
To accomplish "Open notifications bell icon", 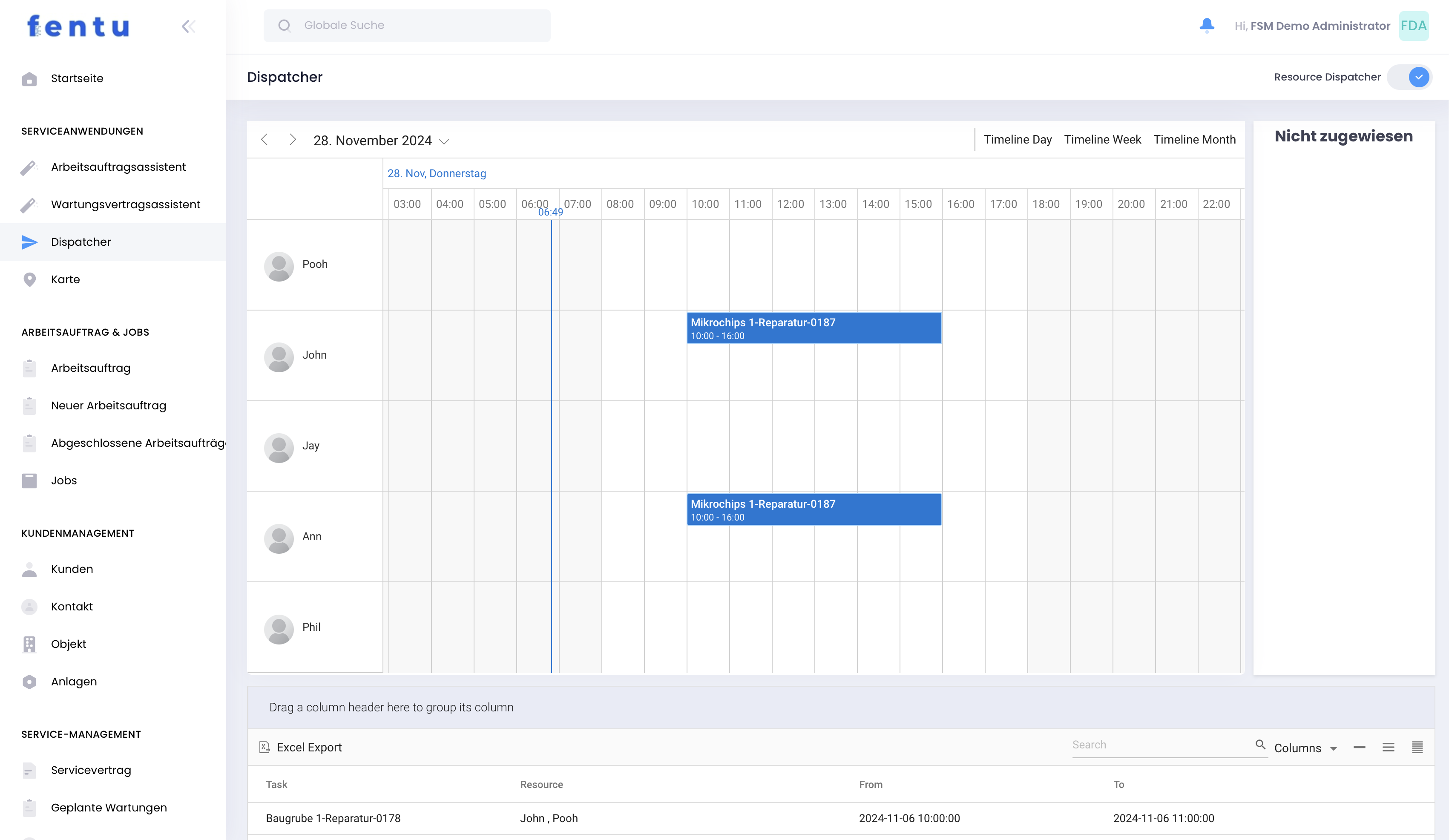I will pyautogui.click(x=1207, y=25).
